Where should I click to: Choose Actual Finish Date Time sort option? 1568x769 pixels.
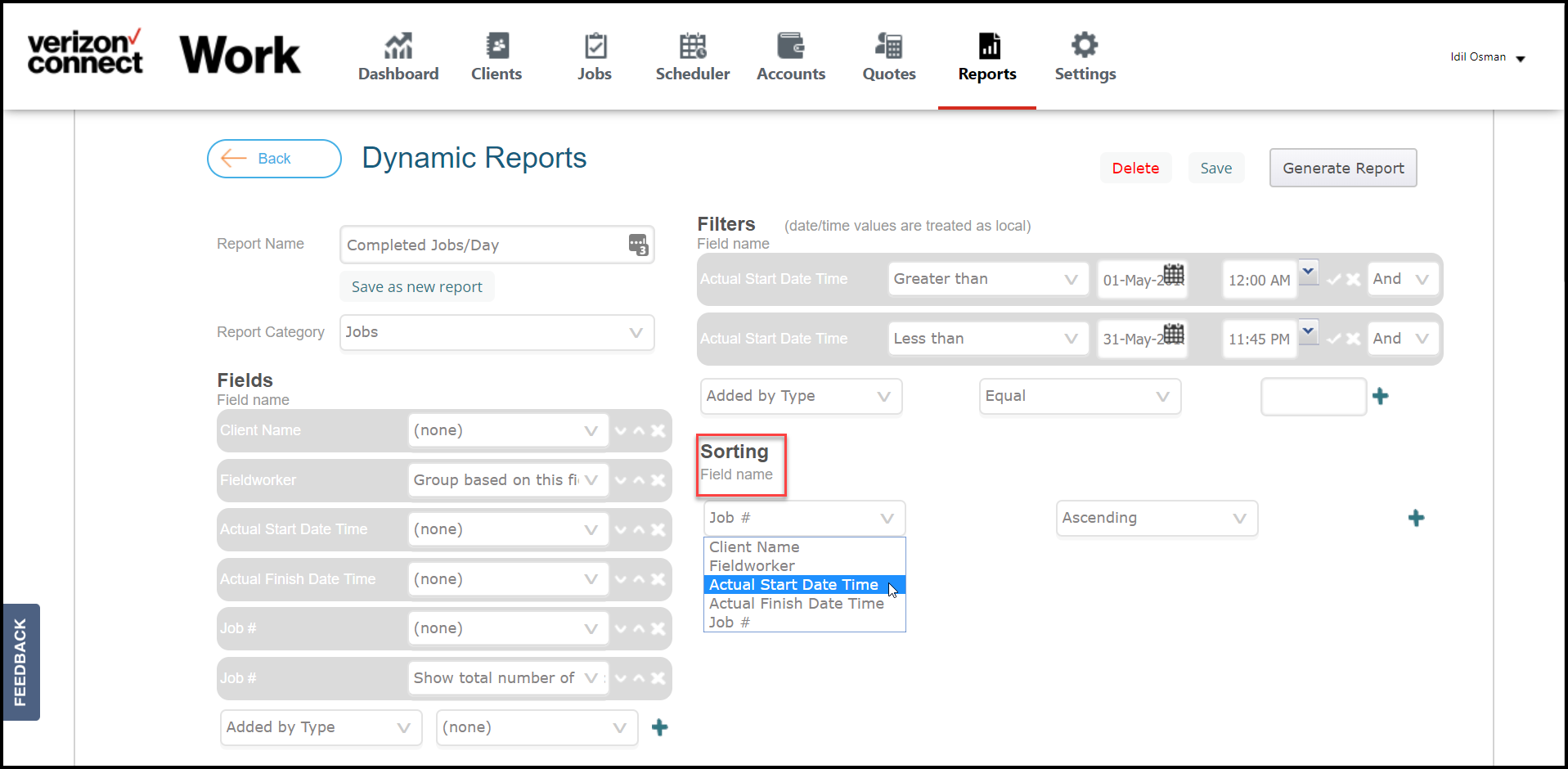(805, 604)
